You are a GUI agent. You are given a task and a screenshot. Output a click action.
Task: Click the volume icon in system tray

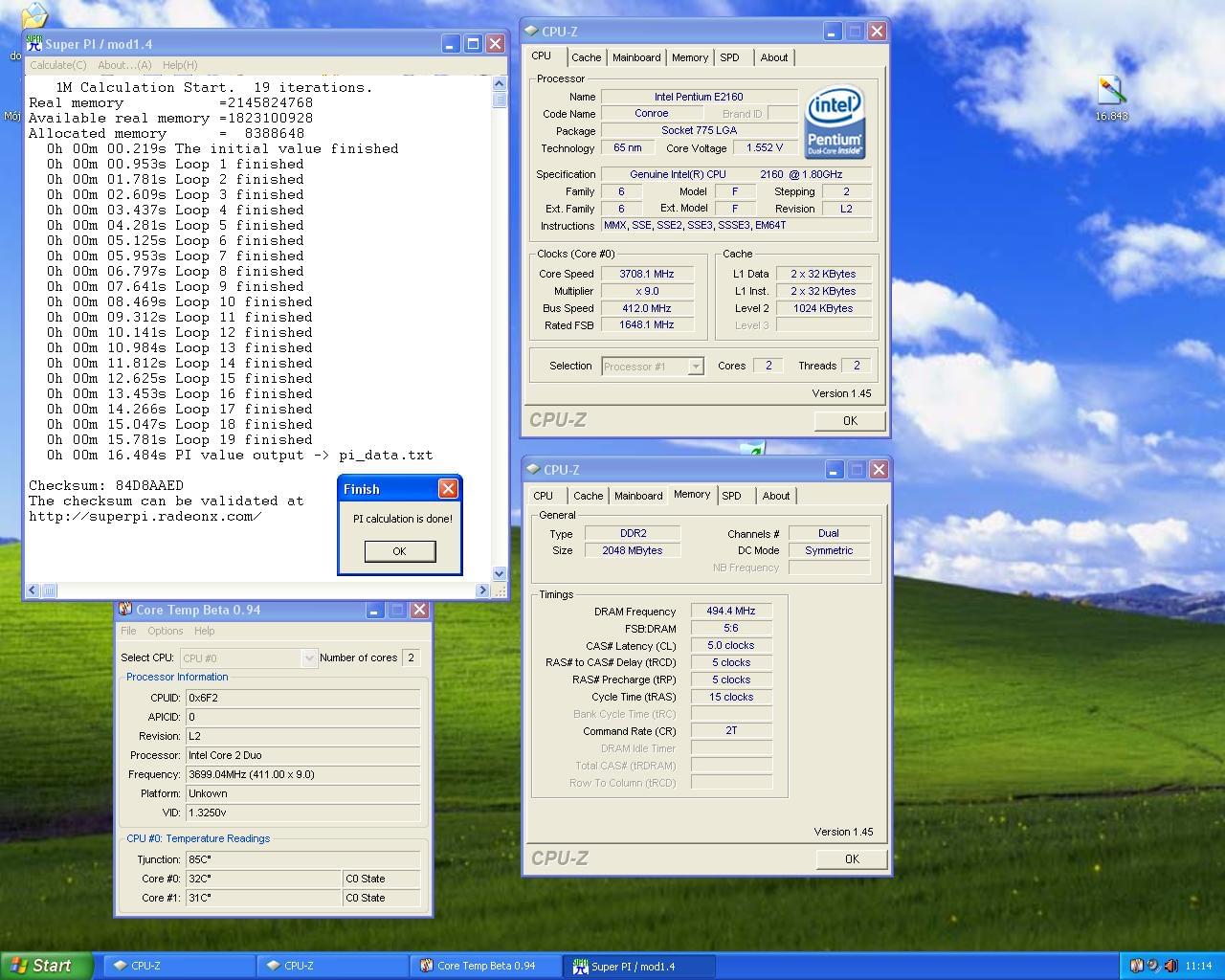click(x=1170, y=966)
